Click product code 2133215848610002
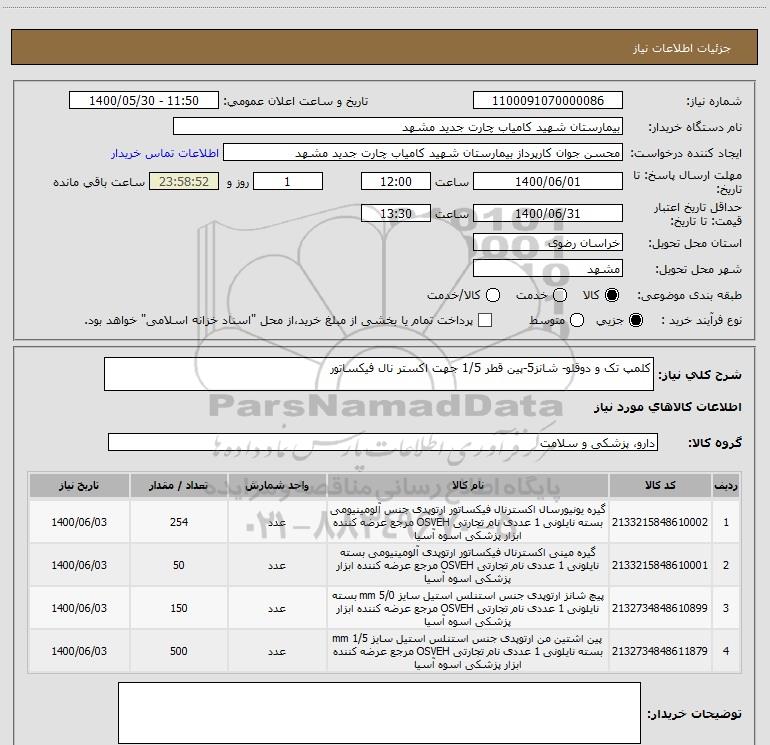Image resolution: width=770 pixels, height=745 pixels. pyautogui.click(x=660, y=522)
